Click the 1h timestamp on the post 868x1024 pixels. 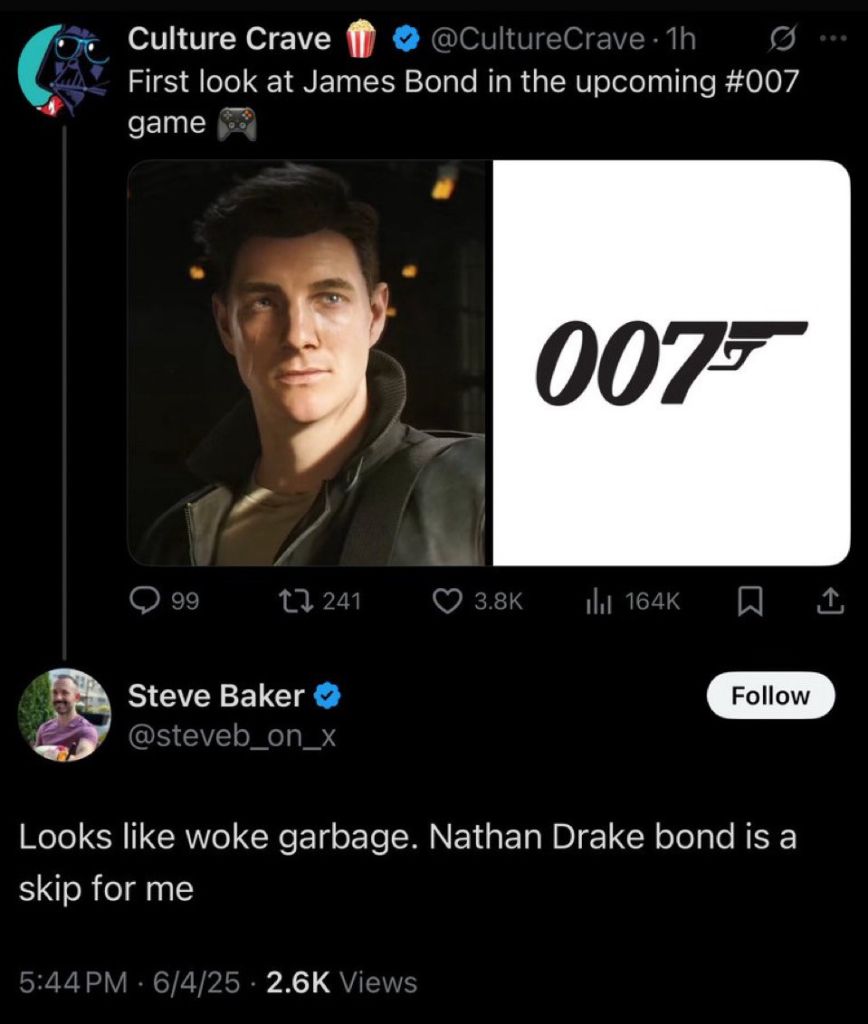pos(680,39)
